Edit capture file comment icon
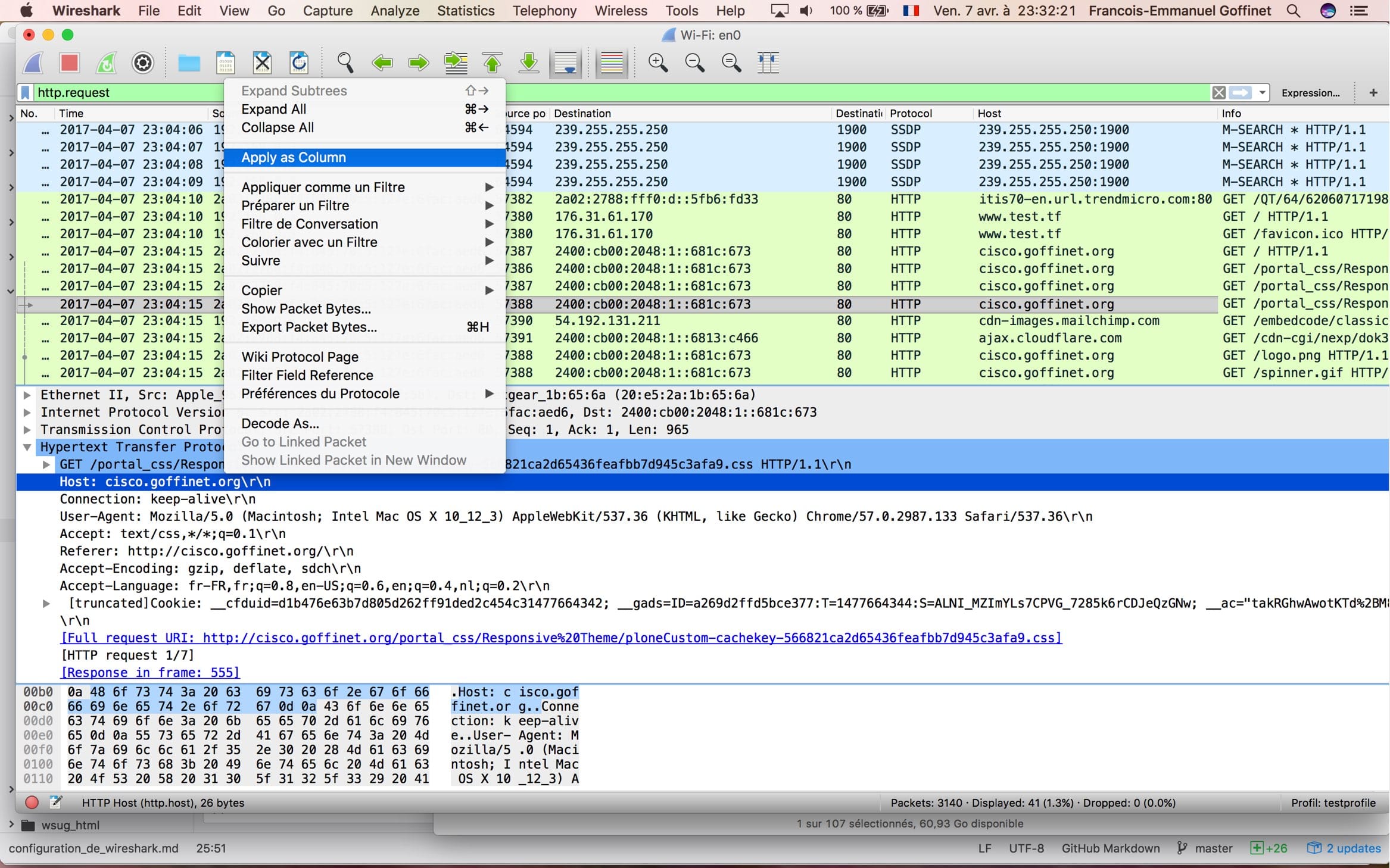The image size is (1390, 868). point(56,803)
